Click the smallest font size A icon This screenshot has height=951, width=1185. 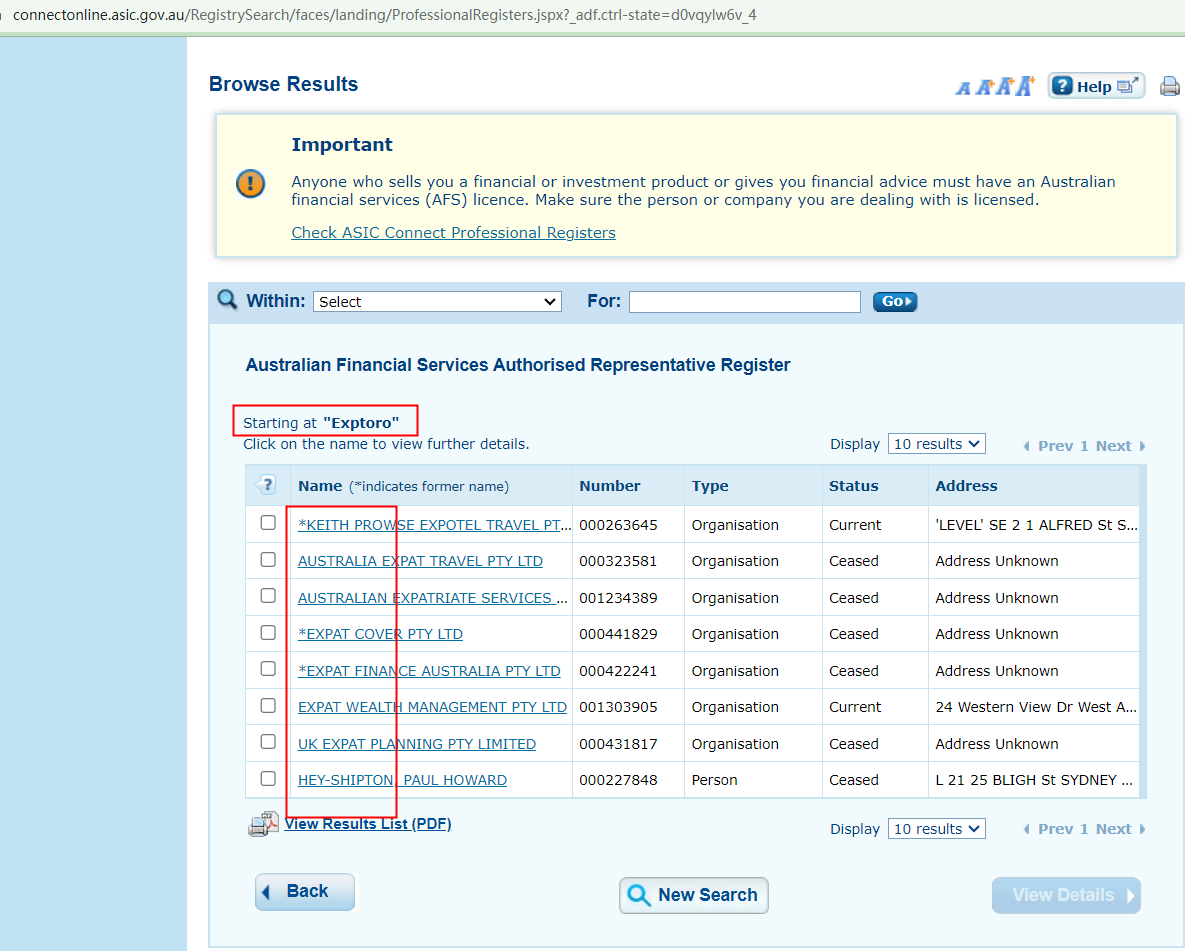tap(963, 88)
